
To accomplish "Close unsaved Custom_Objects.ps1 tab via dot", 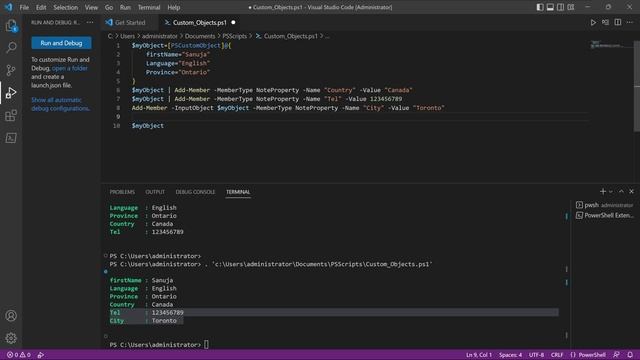I will [233, 22].
